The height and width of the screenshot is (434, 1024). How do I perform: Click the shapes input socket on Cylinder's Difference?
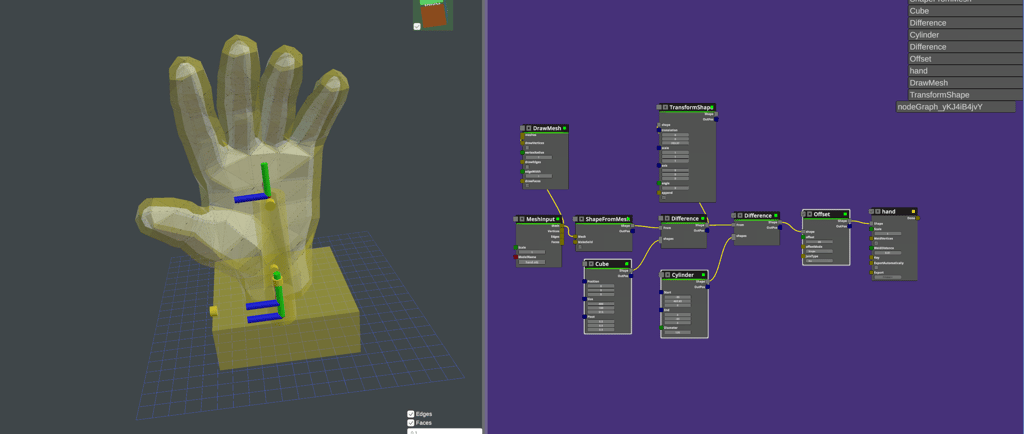[x=734, y=237]
